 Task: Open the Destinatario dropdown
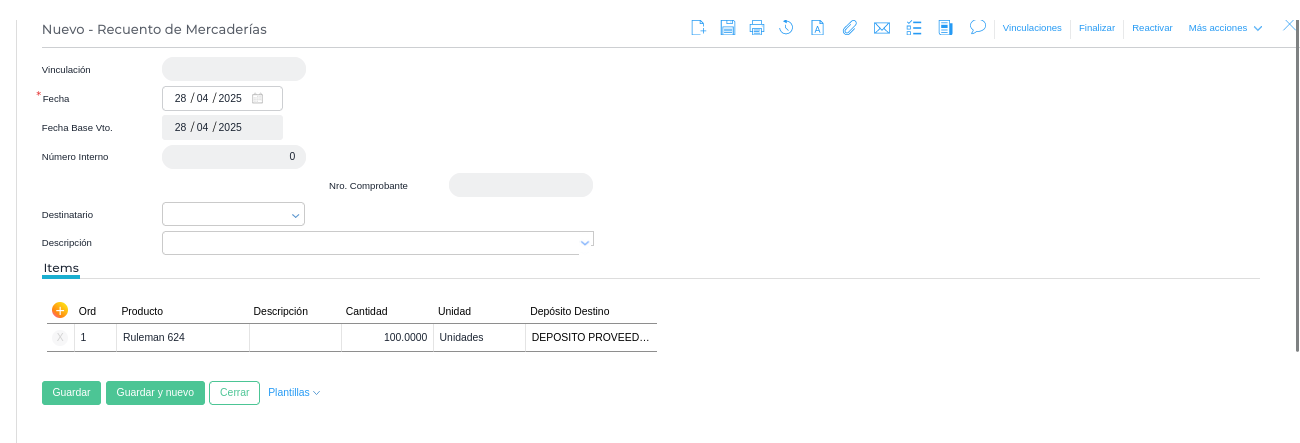[233, 214]
